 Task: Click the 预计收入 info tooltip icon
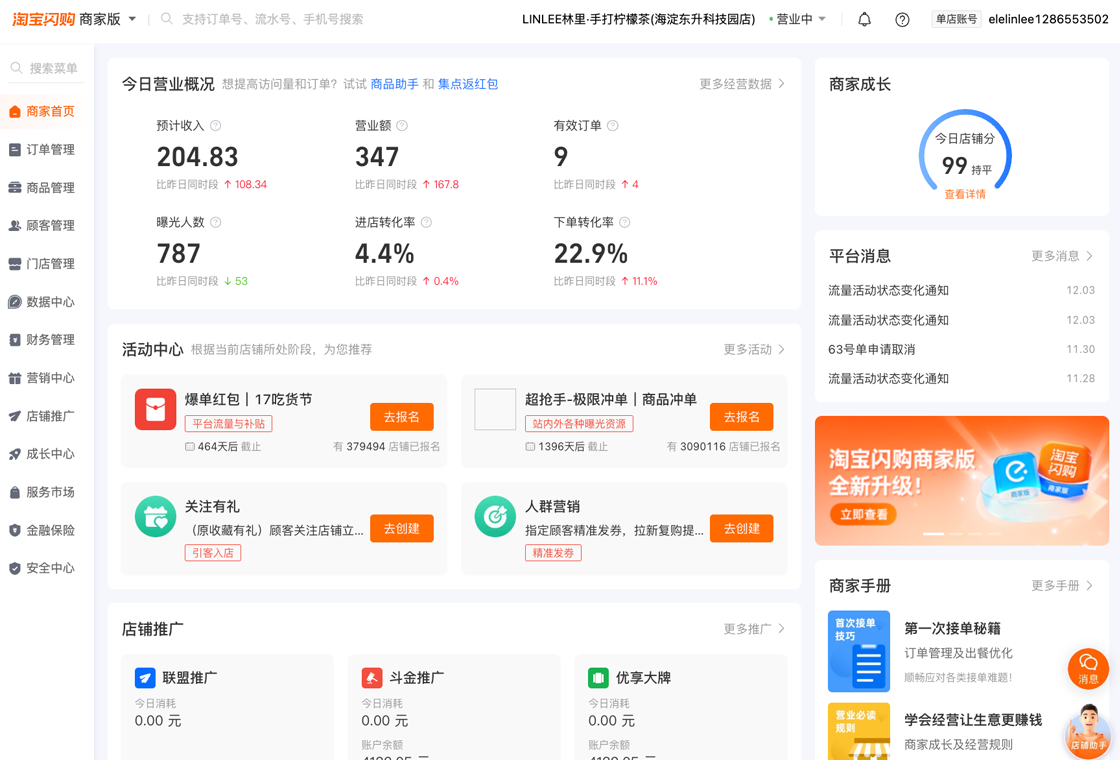pyautogui.click(x=216, y=126)
